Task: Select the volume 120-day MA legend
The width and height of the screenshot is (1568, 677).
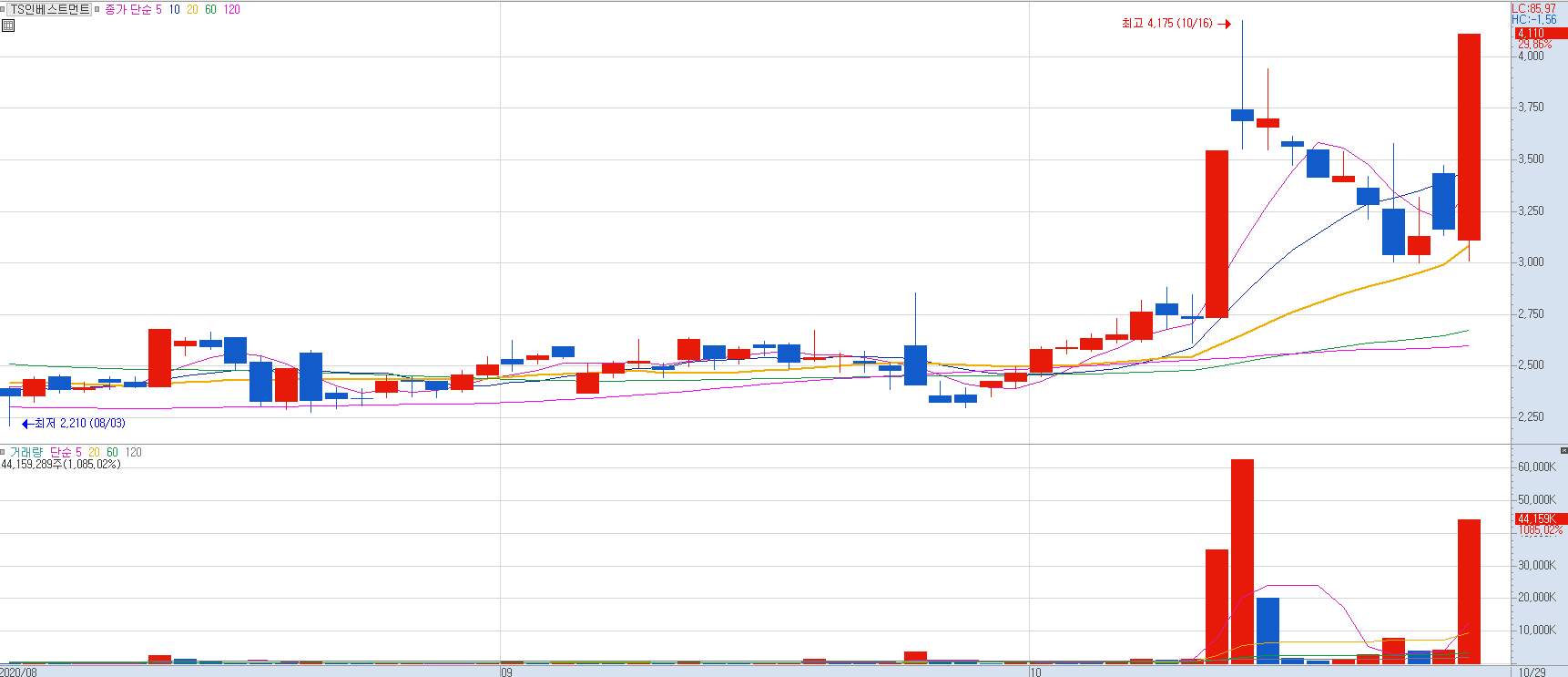Action: click(x=134, y=452)
